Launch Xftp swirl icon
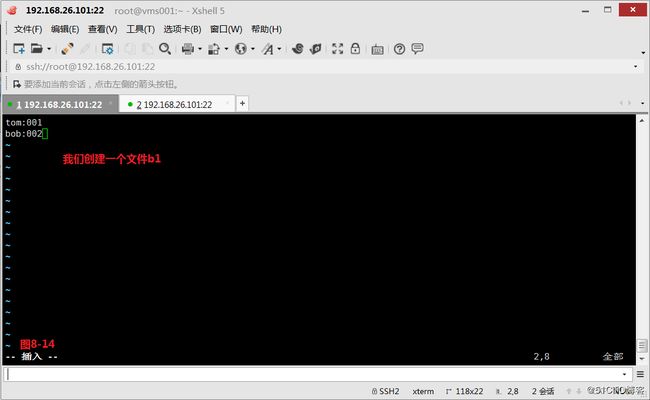Viewport: 650px width, 400px height. [297, 49]
